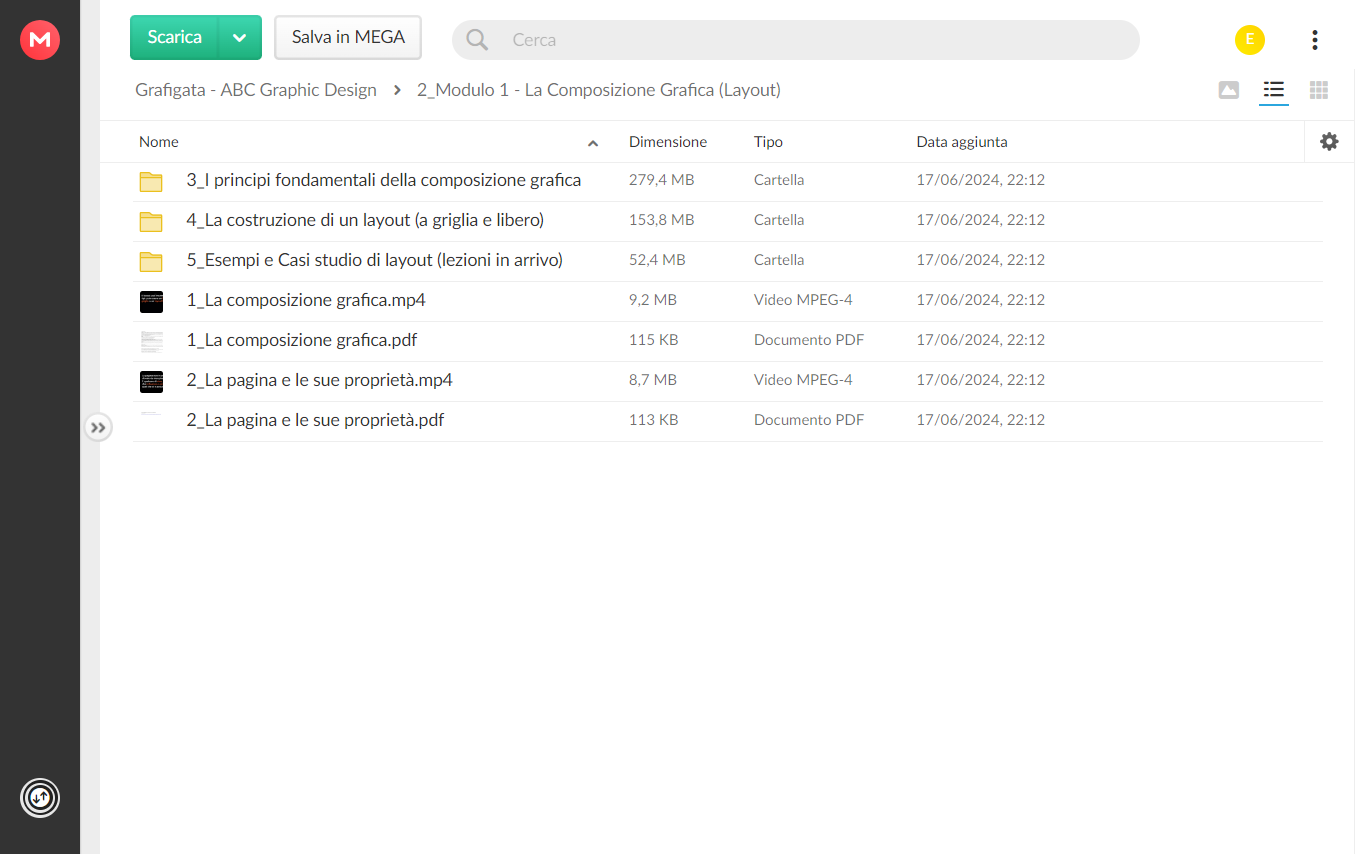Click the Salva in MEGA button
1355x854 pixels.
click(348, 38)
